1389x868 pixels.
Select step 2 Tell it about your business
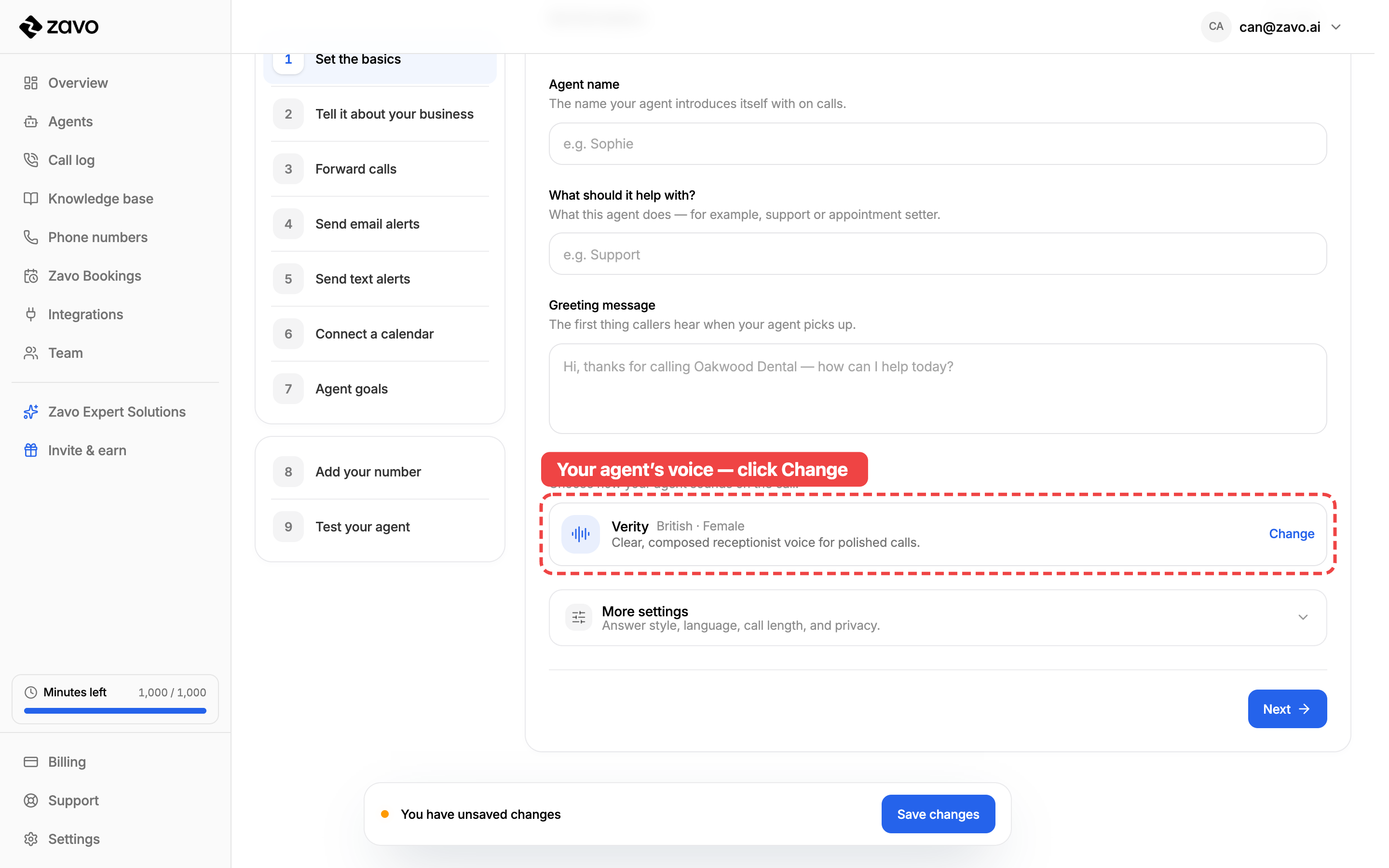click(380, 114)
